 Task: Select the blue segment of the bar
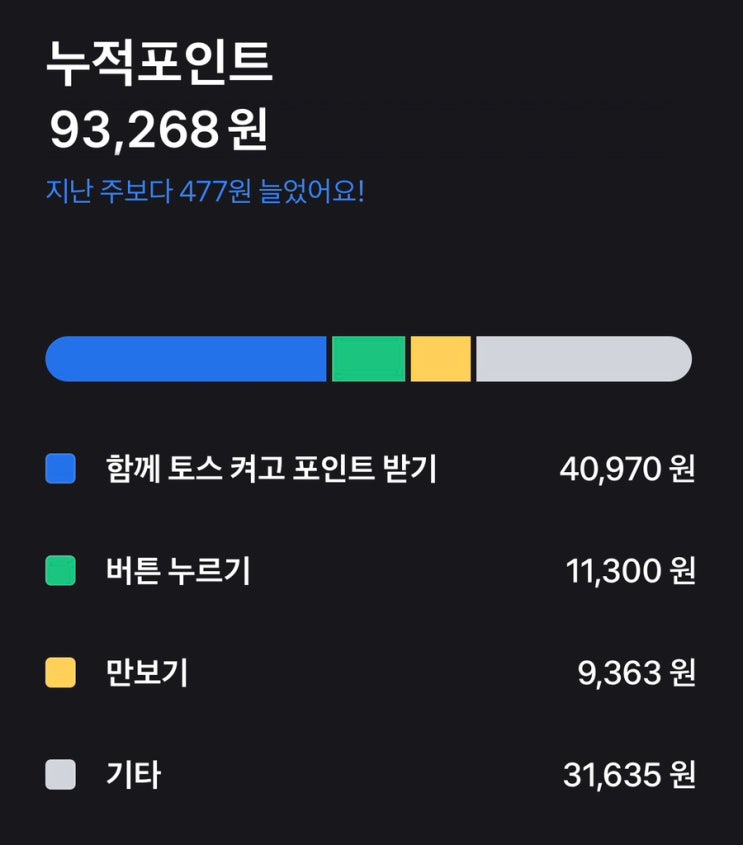coord(187,359)
